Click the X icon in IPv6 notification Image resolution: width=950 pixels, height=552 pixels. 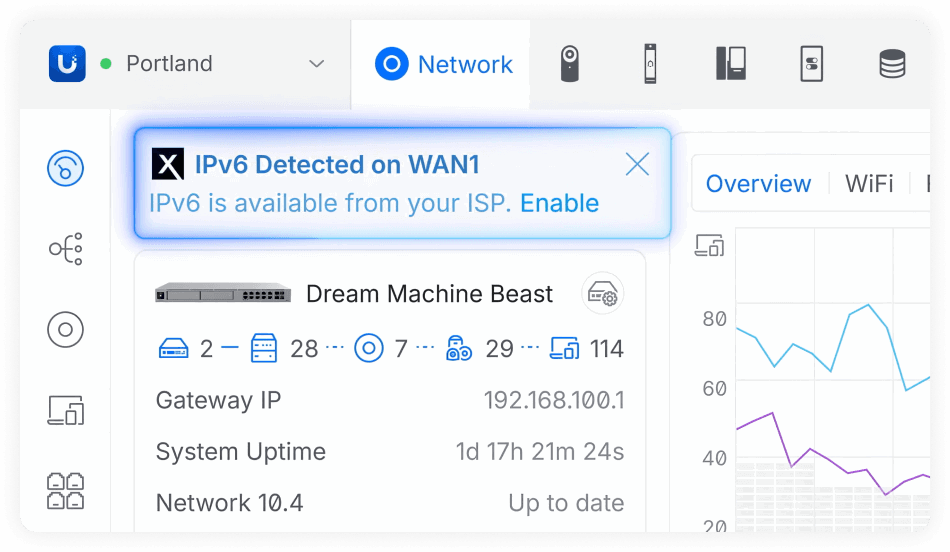[168, 164]
